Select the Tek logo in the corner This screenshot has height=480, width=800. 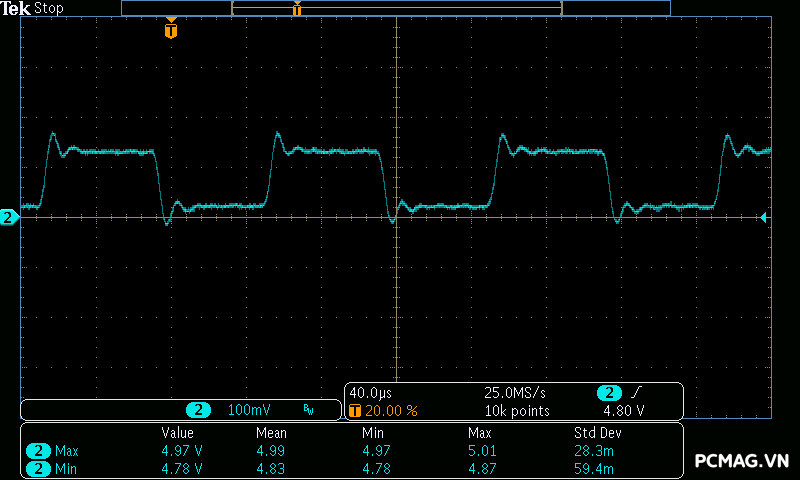pos(17,8)
